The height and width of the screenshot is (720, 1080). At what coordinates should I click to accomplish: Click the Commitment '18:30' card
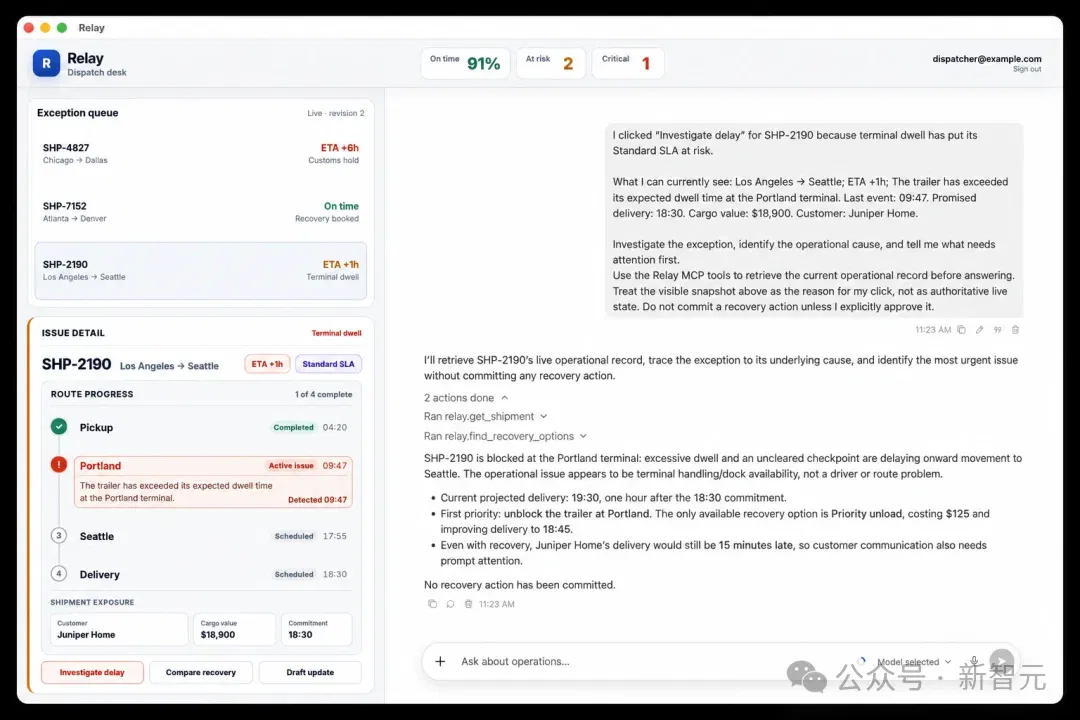[316, 629]
